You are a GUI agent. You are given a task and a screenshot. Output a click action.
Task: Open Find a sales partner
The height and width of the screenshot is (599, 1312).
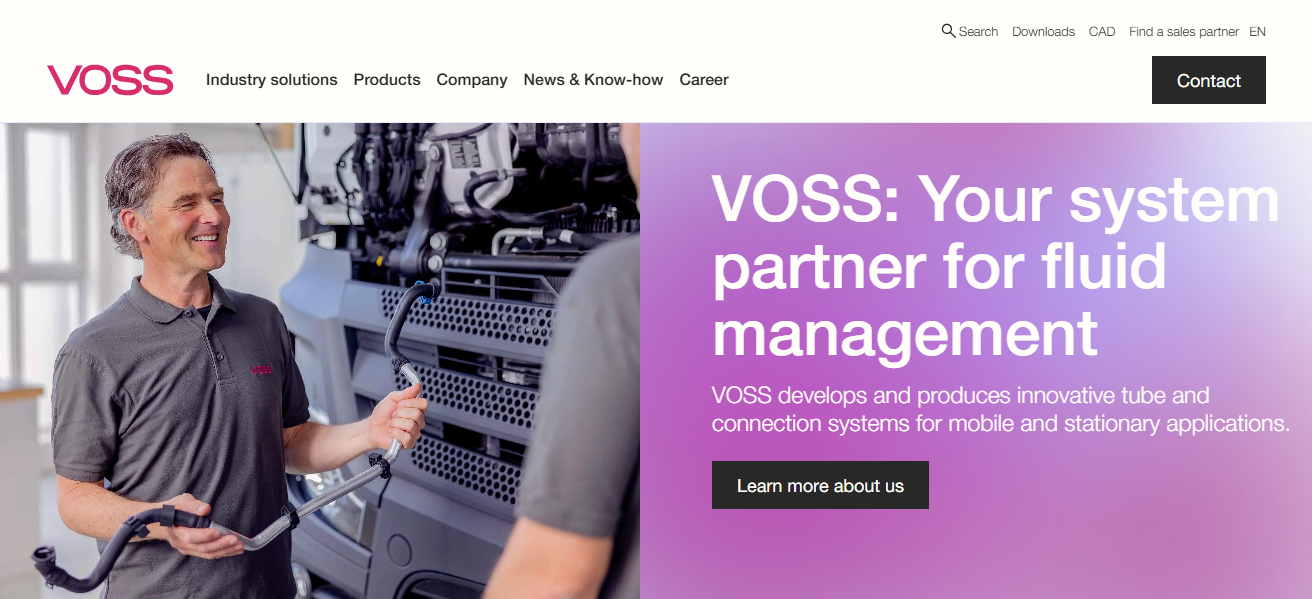coord(1184,32)
